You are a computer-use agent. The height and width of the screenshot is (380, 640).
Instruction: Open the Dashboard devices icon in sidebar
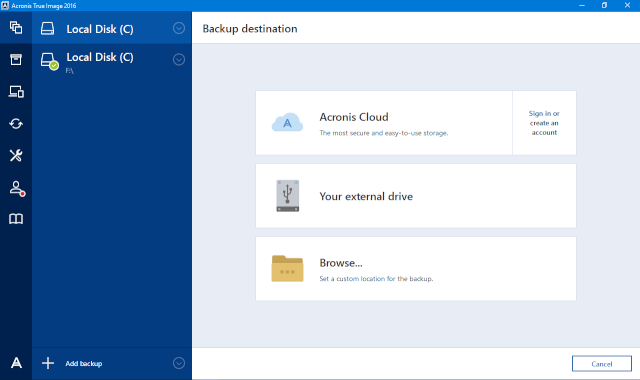16,91
